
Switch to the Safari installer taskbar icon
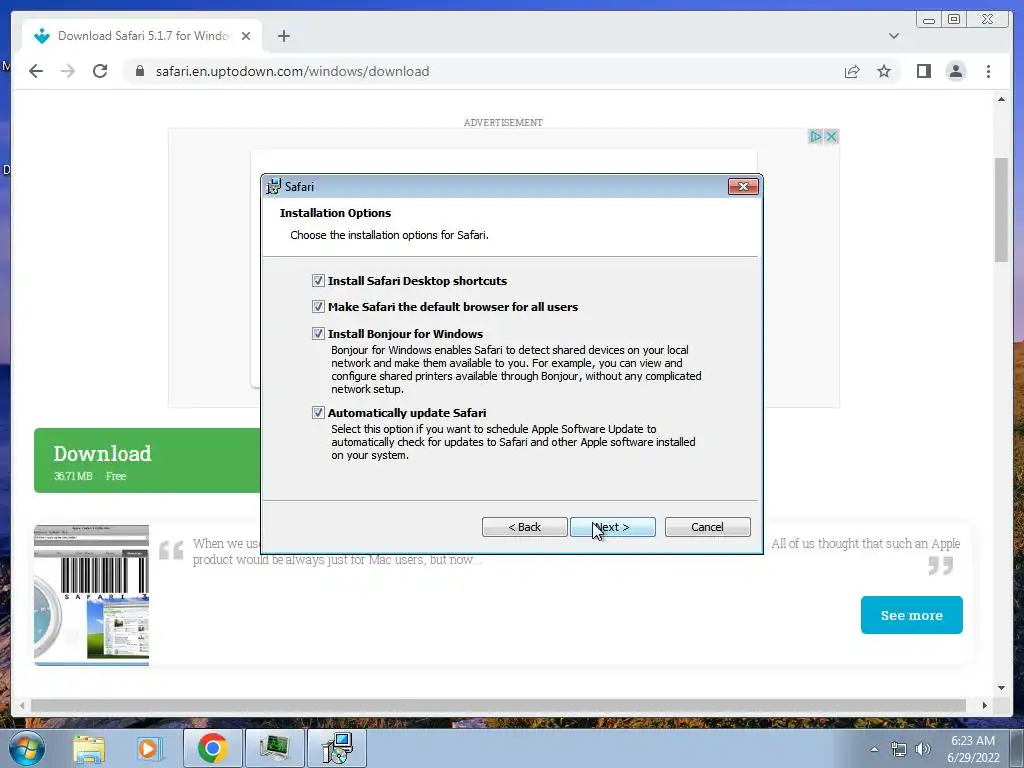(337, 748)
